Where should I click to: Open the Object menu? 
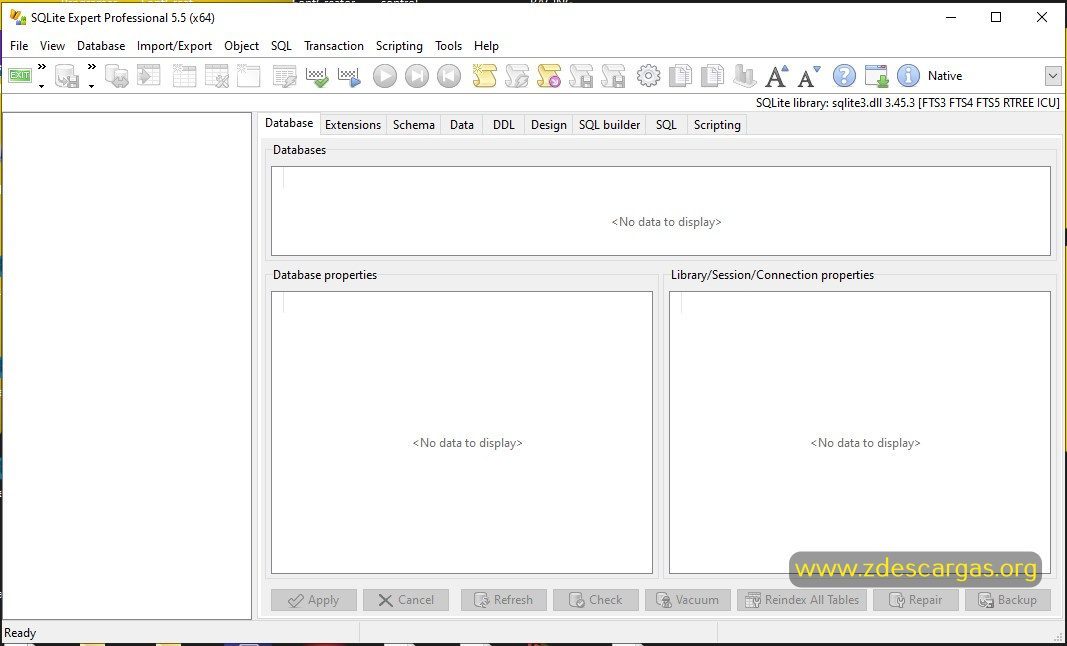pyautogui.click(x=242, y=46)
